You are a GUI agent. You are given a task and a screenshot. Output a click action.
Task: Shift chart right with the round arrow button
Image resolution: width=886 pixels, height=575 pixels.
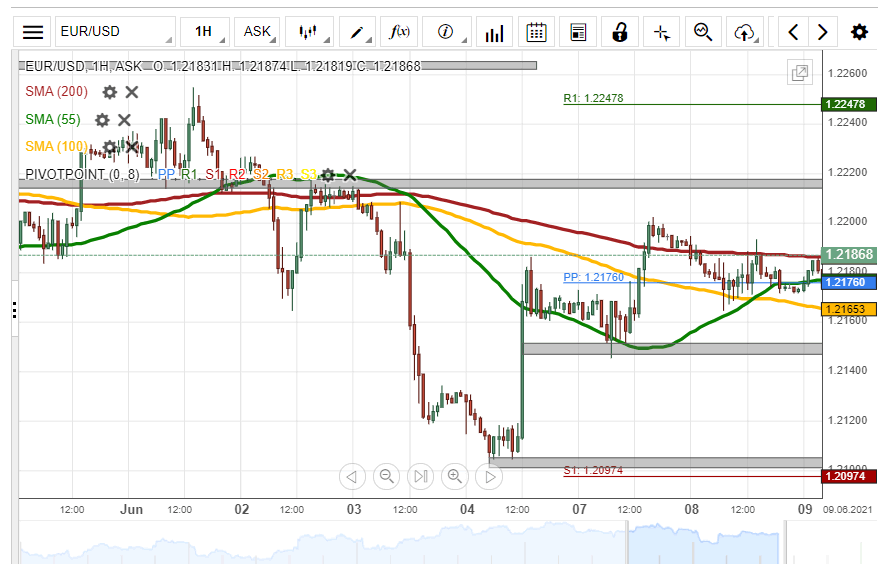[489, 477]
